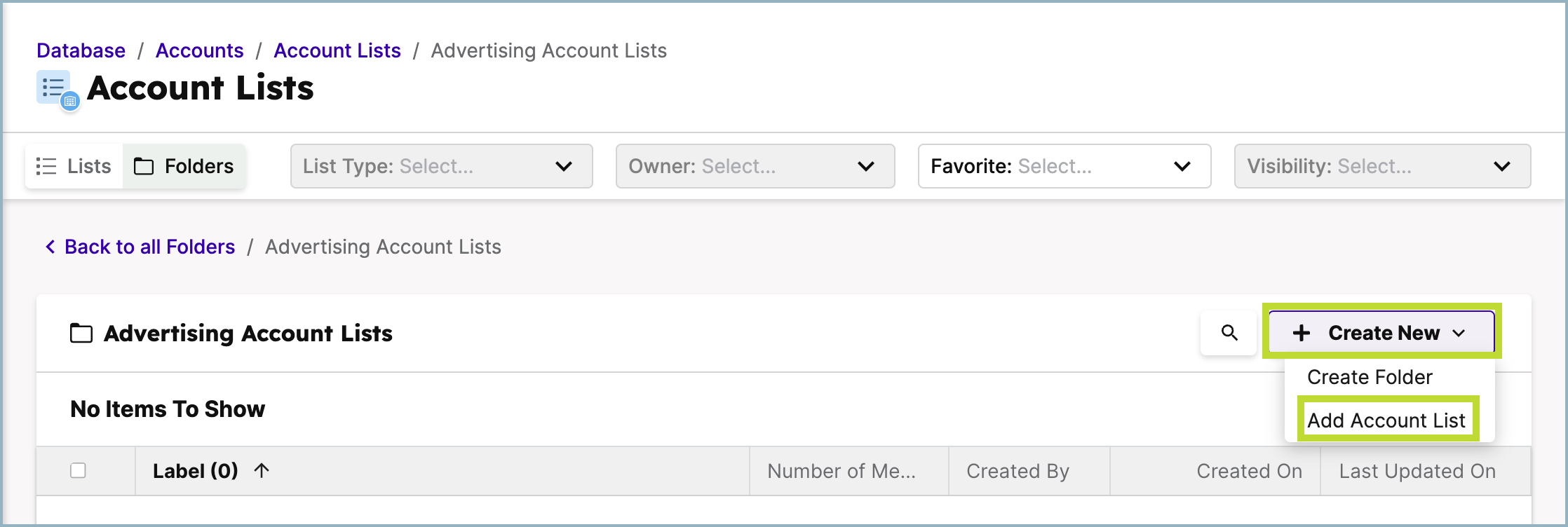Choose Create Folder from the menu
The height and width of the screenshot is (527, 1568).
(1370, 377)
